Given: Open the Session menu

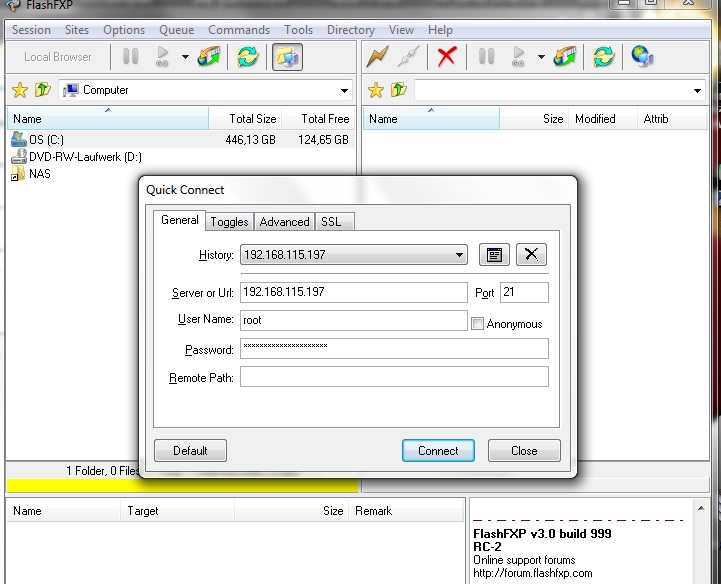Looking at the screenshot, I should 31,30.
